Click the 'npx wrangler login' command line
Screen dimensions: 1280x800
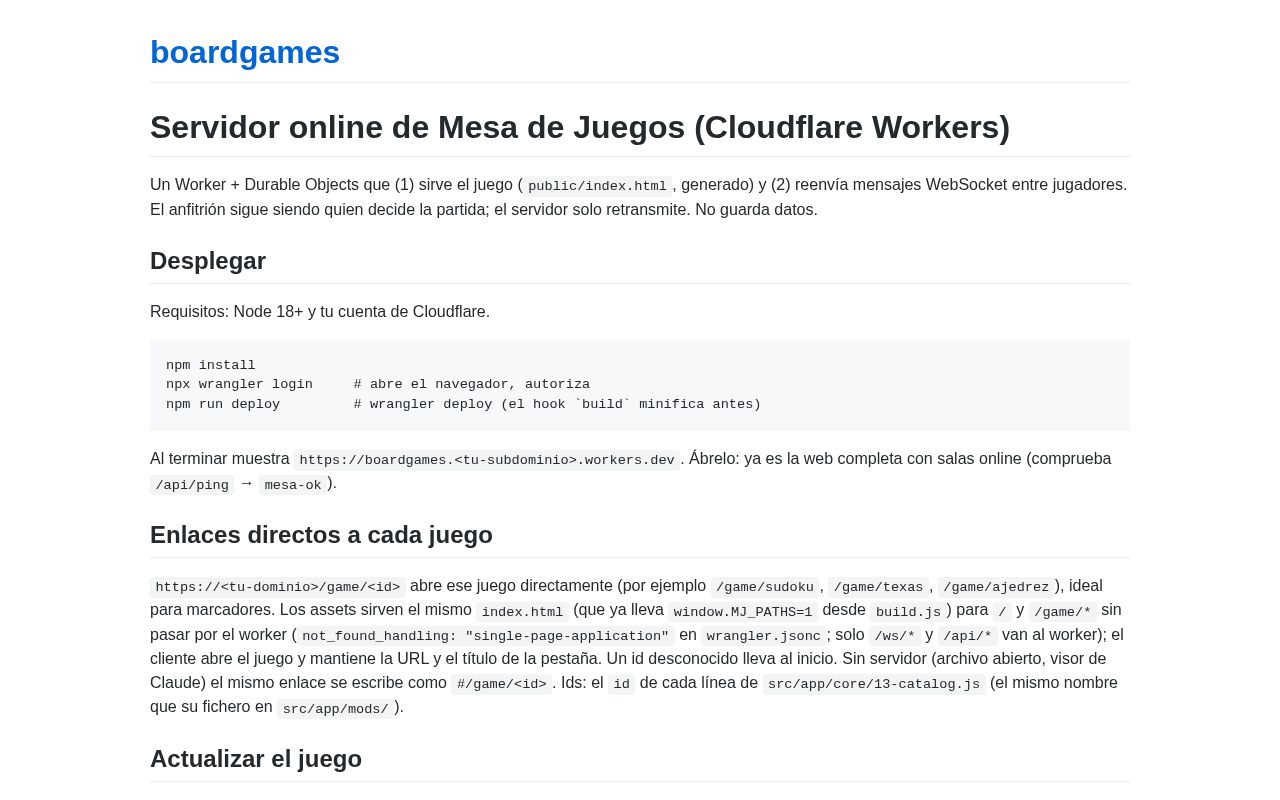tap(239, 385)
